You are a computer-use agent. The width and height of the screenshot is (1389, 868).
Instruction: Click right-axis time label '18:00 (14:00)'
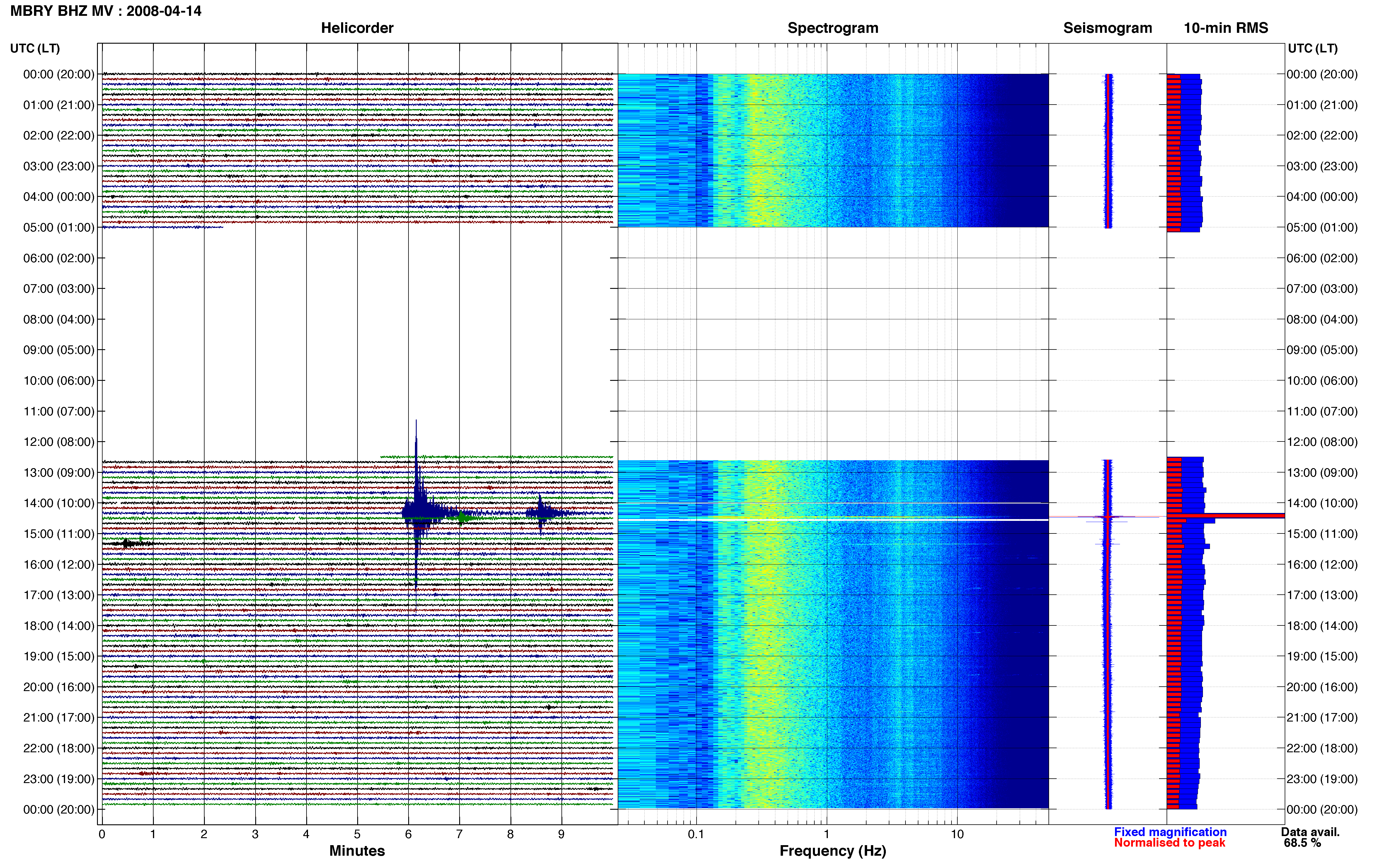[1322, 626]
